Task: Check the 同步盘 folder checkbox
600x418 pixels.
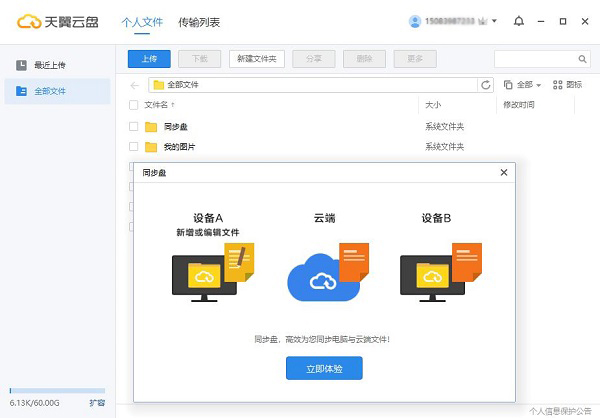Action: (134, 126)
